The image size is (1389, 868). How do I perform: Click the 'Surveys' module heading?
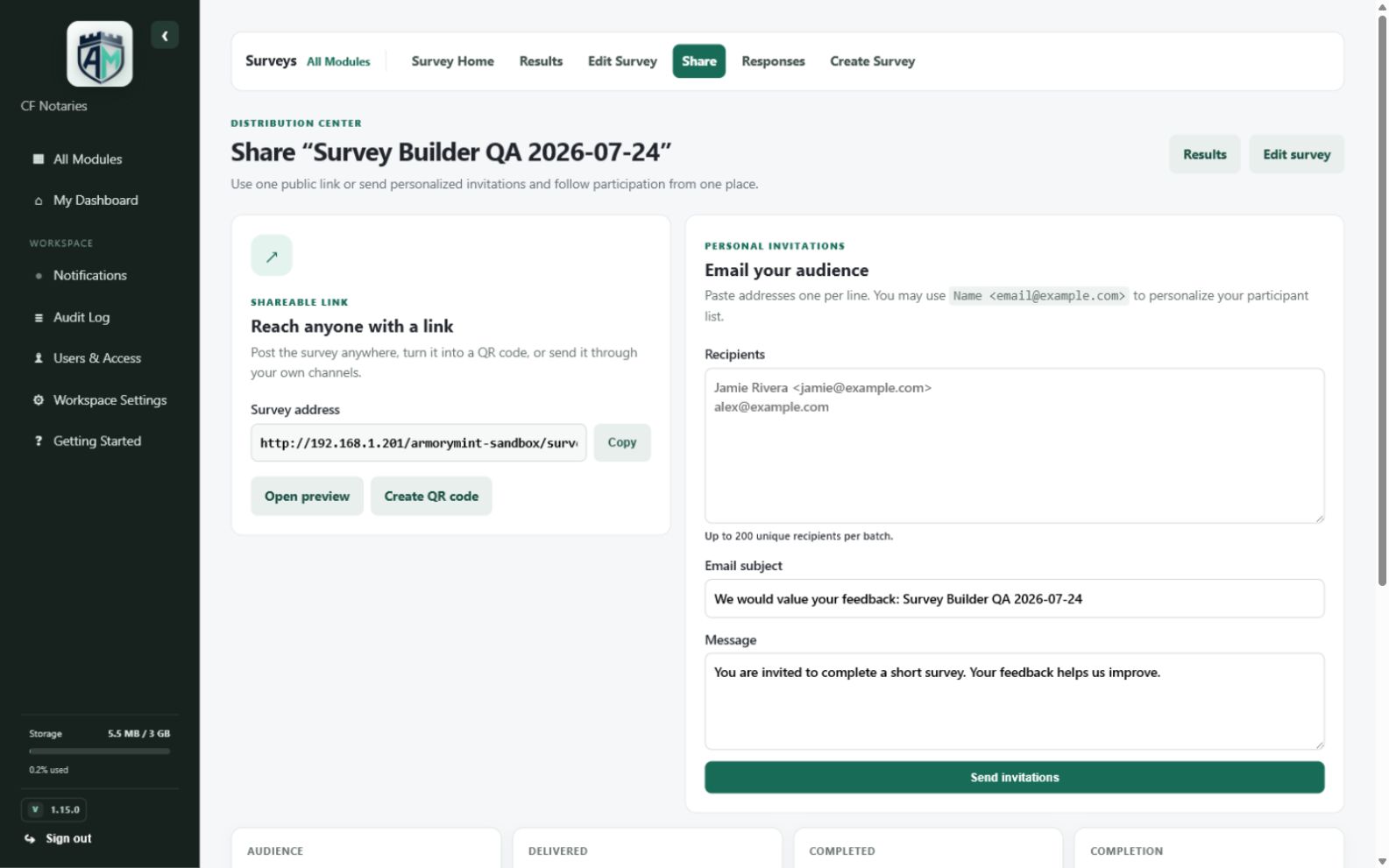271,61
